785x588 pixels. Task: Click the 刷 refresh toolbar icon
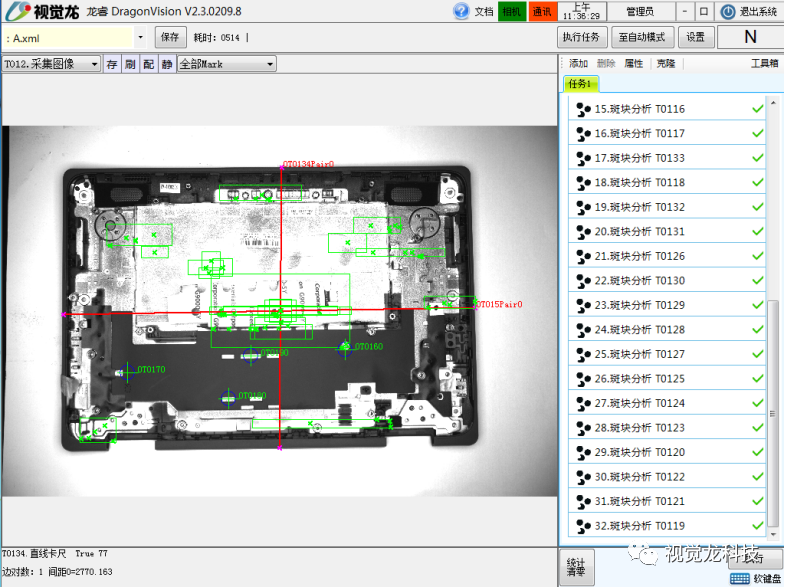point(130,64)
